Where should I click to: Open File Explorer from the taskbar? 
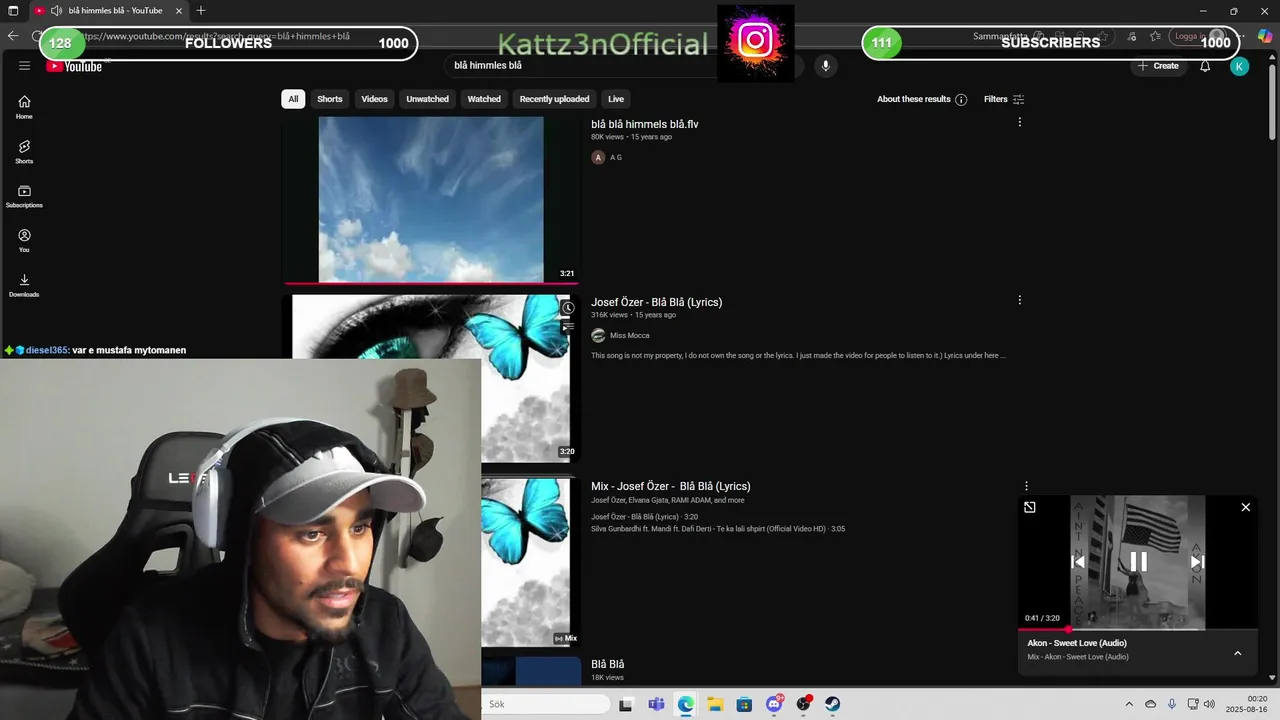click(715, 704)
